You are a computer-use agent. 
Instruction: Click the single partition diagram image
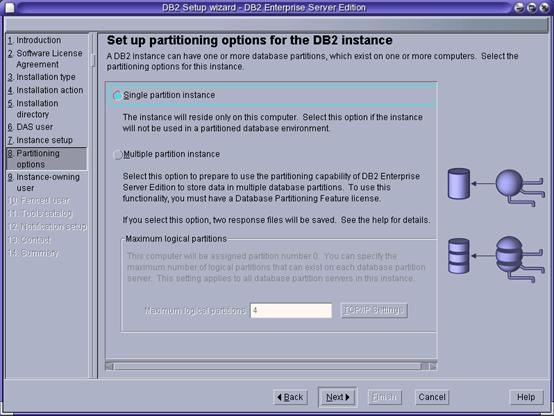pos(496,188)
